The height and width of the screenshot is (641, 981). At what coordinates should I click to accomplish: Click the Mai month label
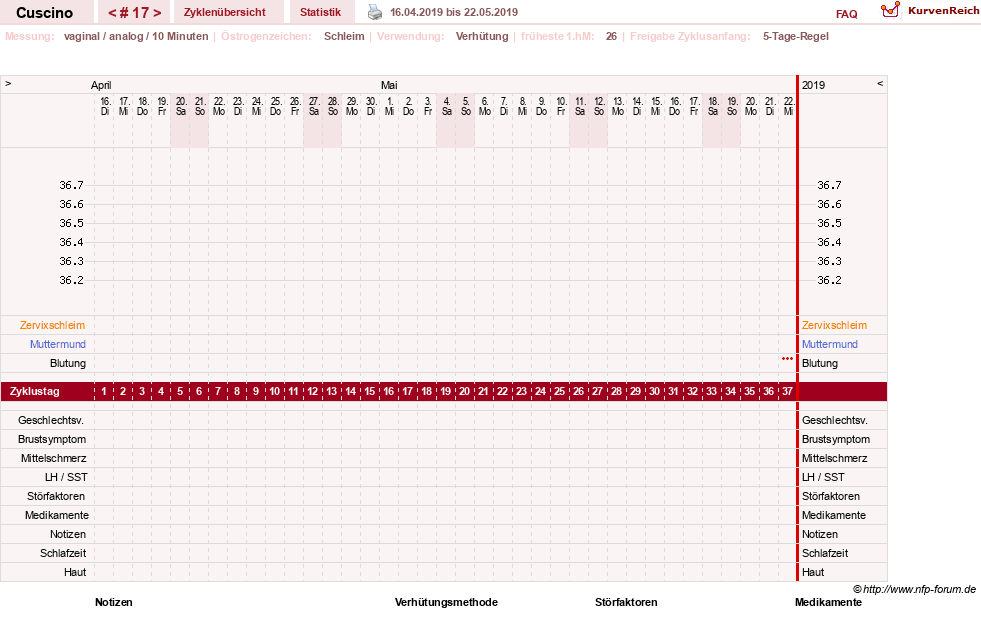[389, 85]
